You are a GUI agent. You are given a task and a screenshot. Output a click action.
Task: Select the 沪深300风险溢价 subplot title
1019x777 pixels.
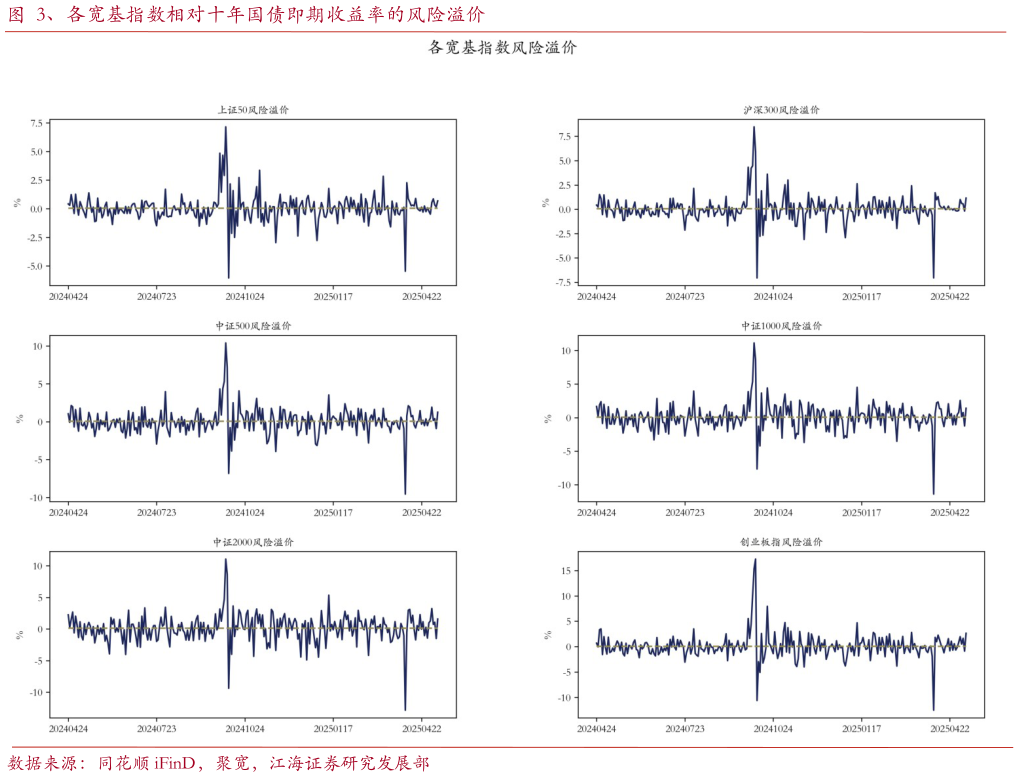click(x=781, y=110)
